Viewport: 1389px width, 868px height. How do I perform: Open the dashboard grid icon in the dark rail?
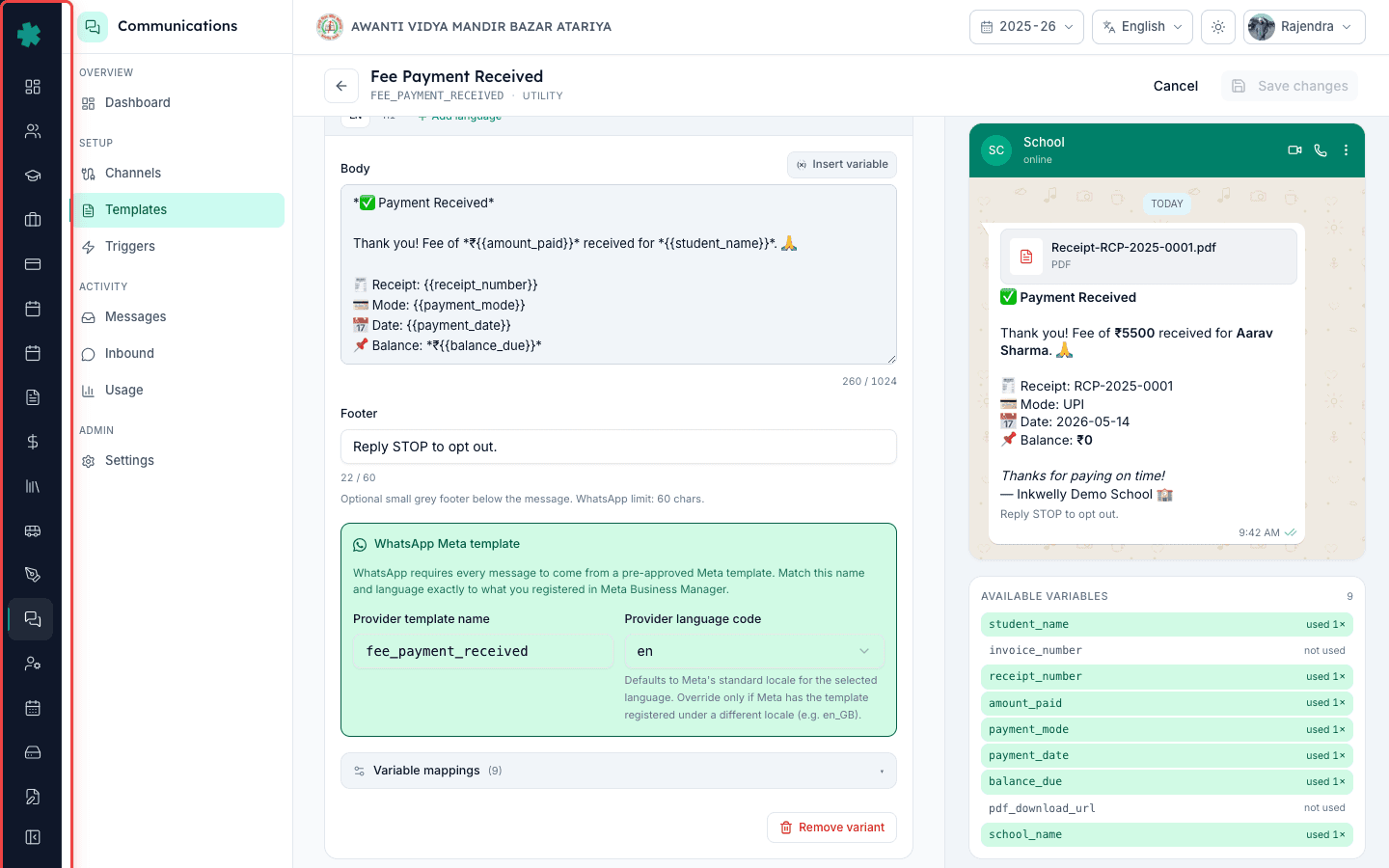pyautogui.click(x=33, y=87)
